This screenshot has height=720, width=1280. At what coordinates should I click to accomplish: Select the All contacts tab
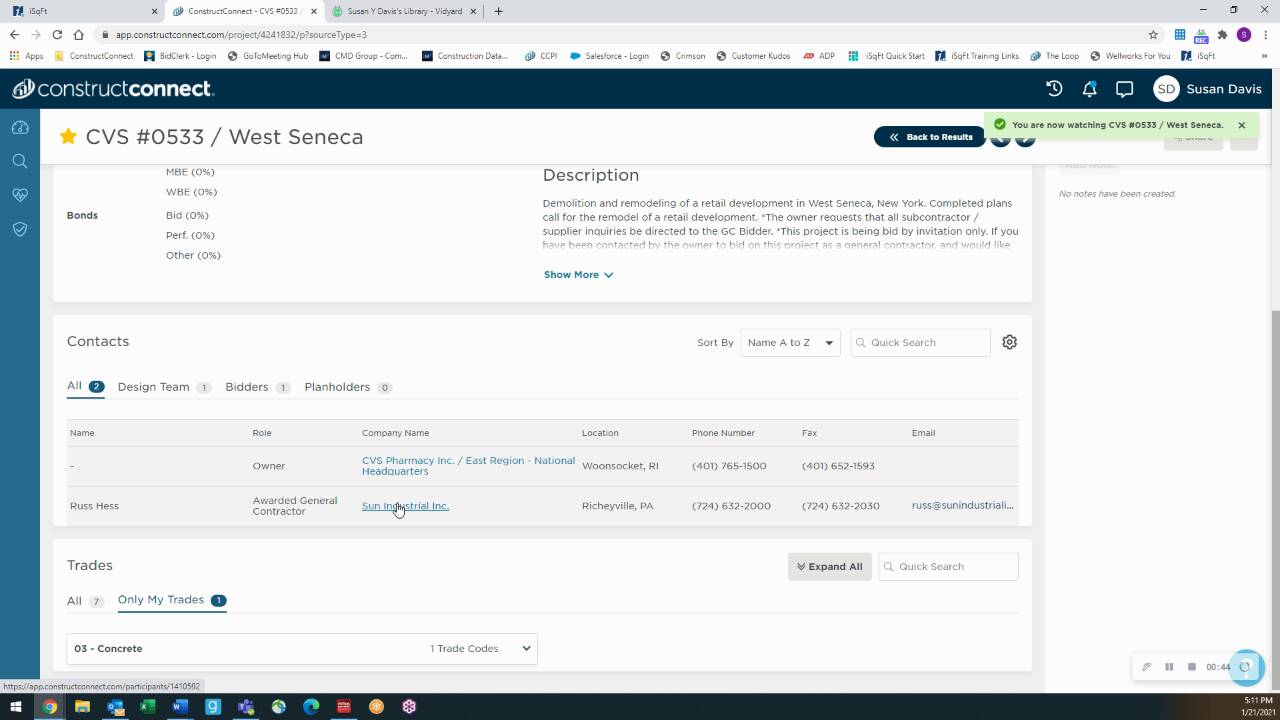pos(85,386)
